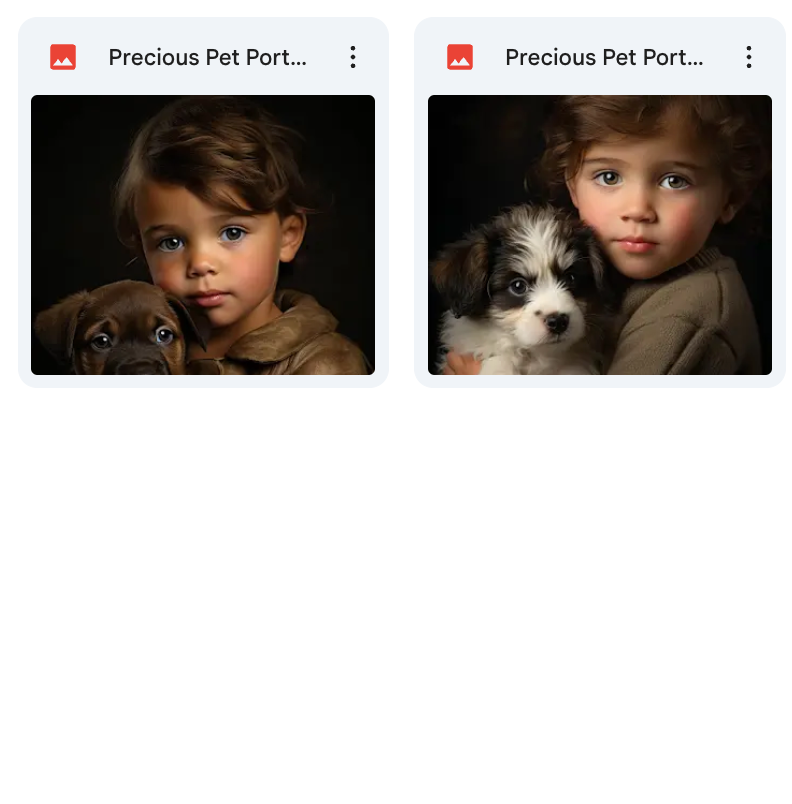The height and width of the screenshot is (804, 792).
Task: Select the left Precious Pet Port... title
Action: tap(207, 57)
